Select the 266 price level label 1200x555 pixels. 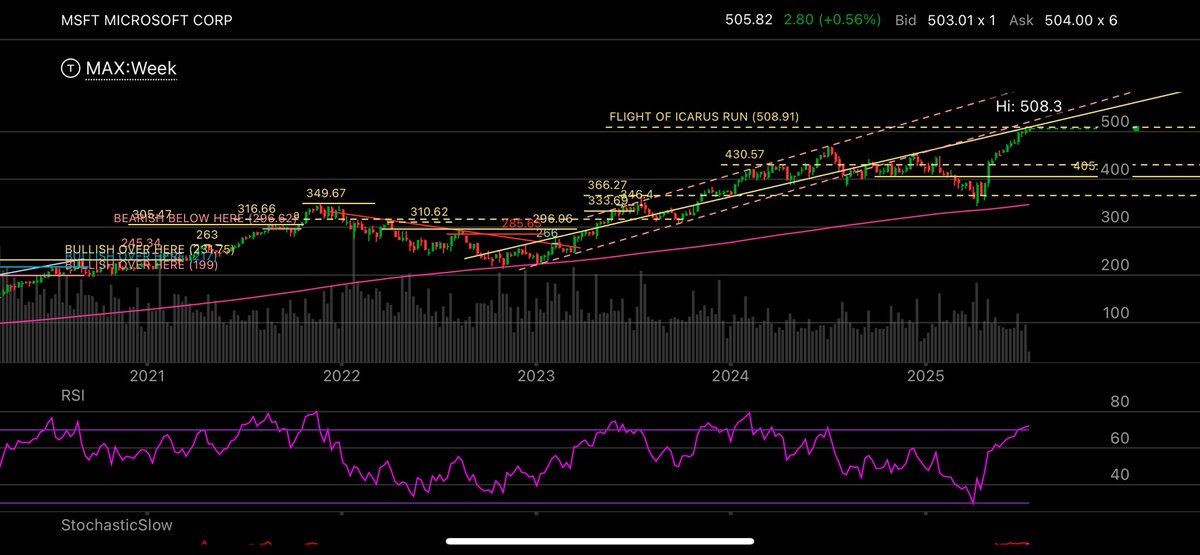pyautogui.click(x=547, y=233)
